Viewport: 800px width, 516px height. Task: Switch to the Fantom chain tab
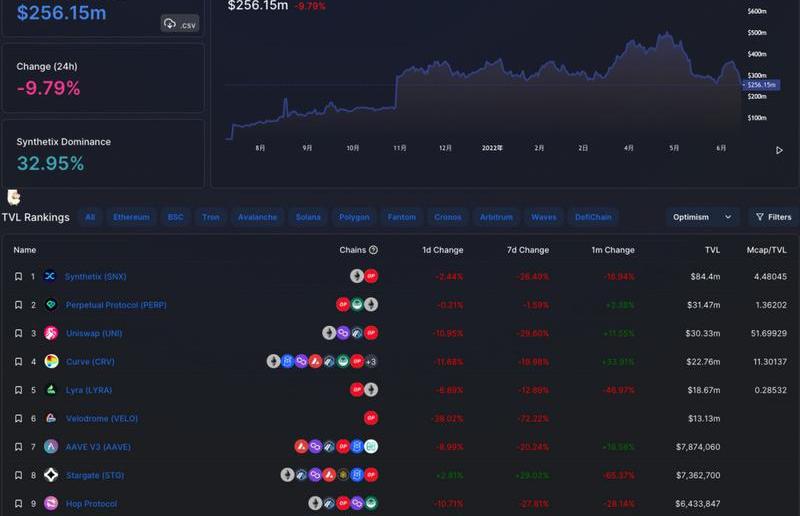pos(402,217)
